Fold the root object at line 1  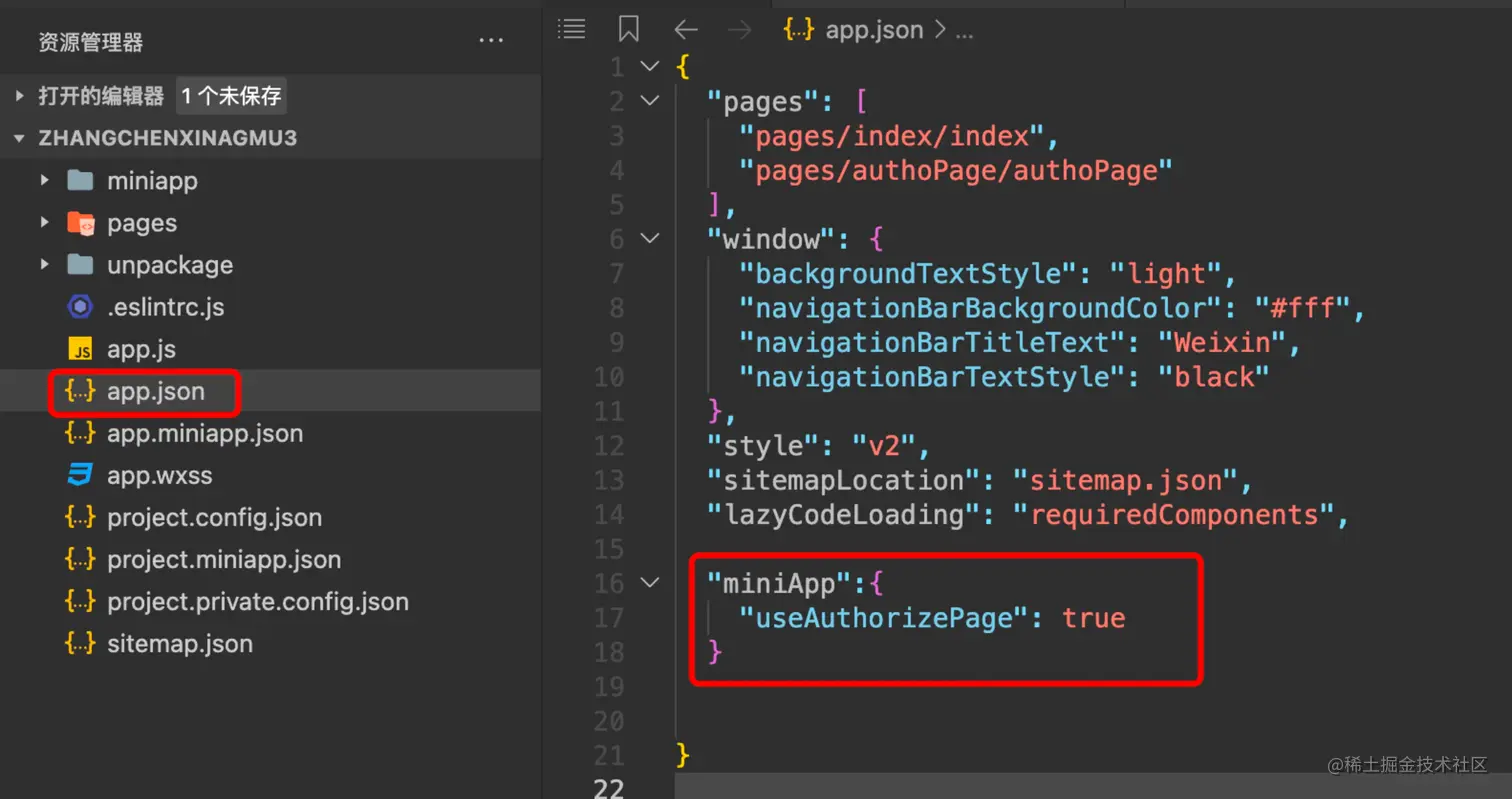point(650,67)
